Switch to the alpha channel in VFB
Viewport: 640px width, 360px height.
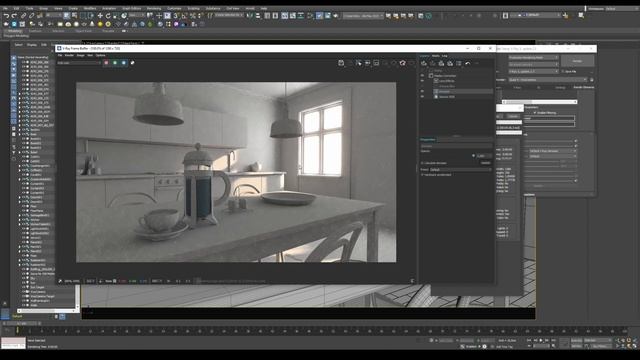tap(132, 63)
